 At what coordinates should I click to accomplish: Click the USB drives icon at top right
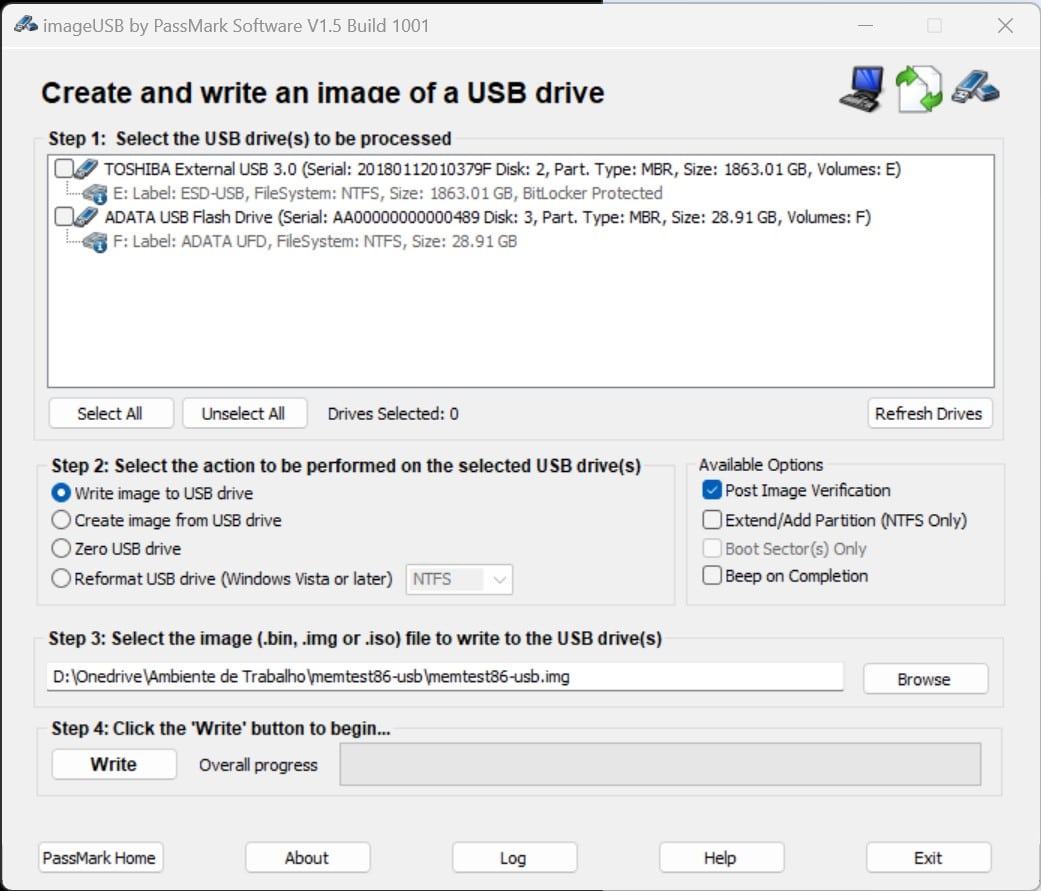pos(975,87)
